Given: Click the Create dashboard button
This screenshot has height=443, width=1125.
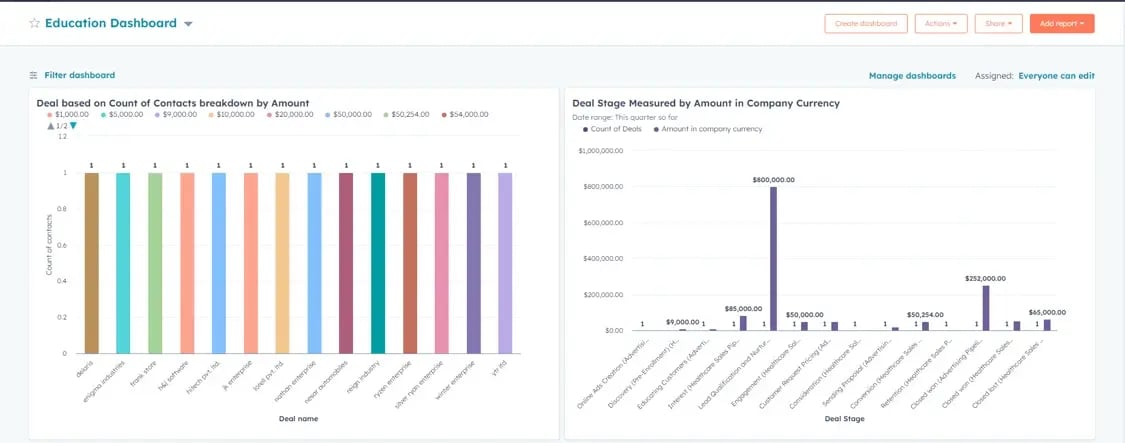Looking at the screenshot, I should pos(866,24).
